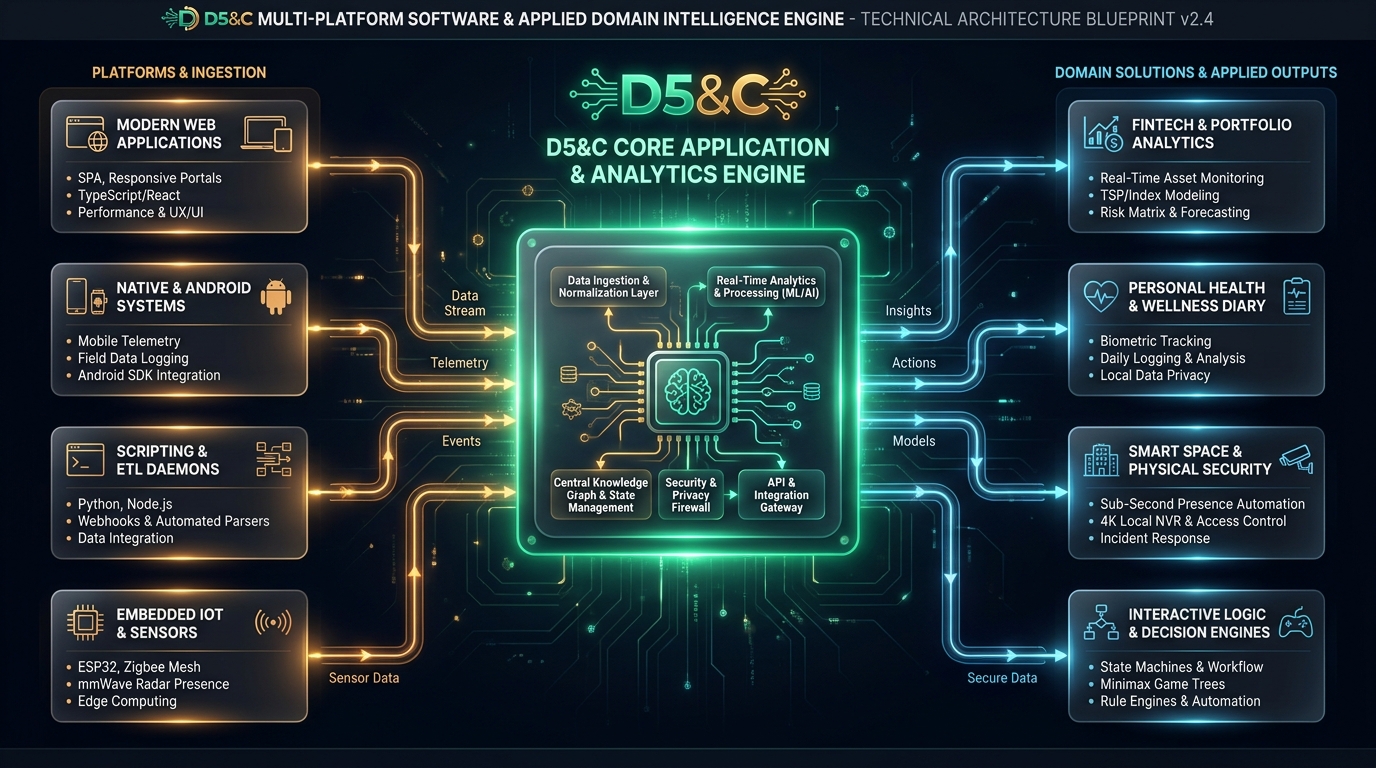
Task: Click the State Machines & Workflow bullet
Action: tap(1182, 667)
